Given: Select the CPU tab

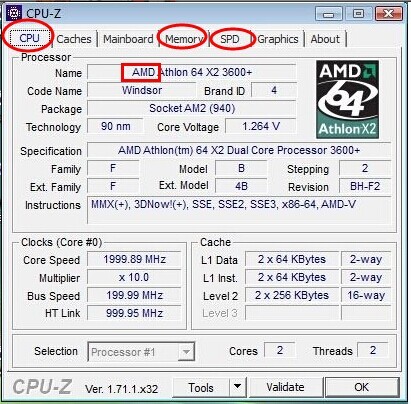Looking at the screenshot, I should pos(29,38).
